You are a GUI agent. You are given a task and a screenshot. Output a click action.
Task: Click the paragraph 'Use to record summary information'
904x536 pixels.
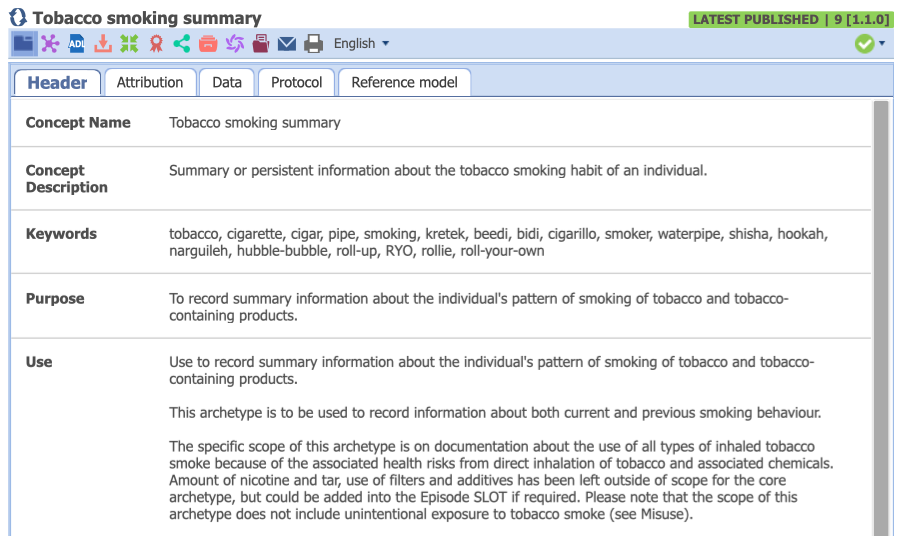pyautogui.click(x=492, y=370)
